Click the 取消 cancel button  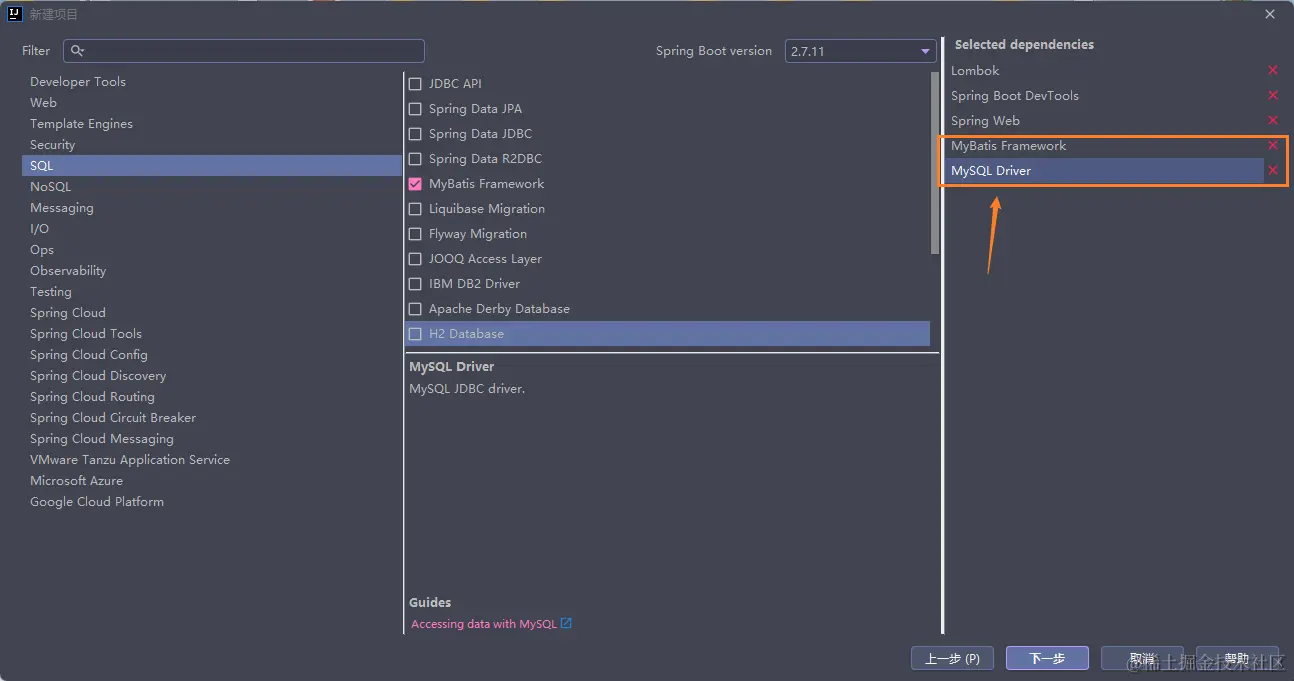click(1142, 658)
